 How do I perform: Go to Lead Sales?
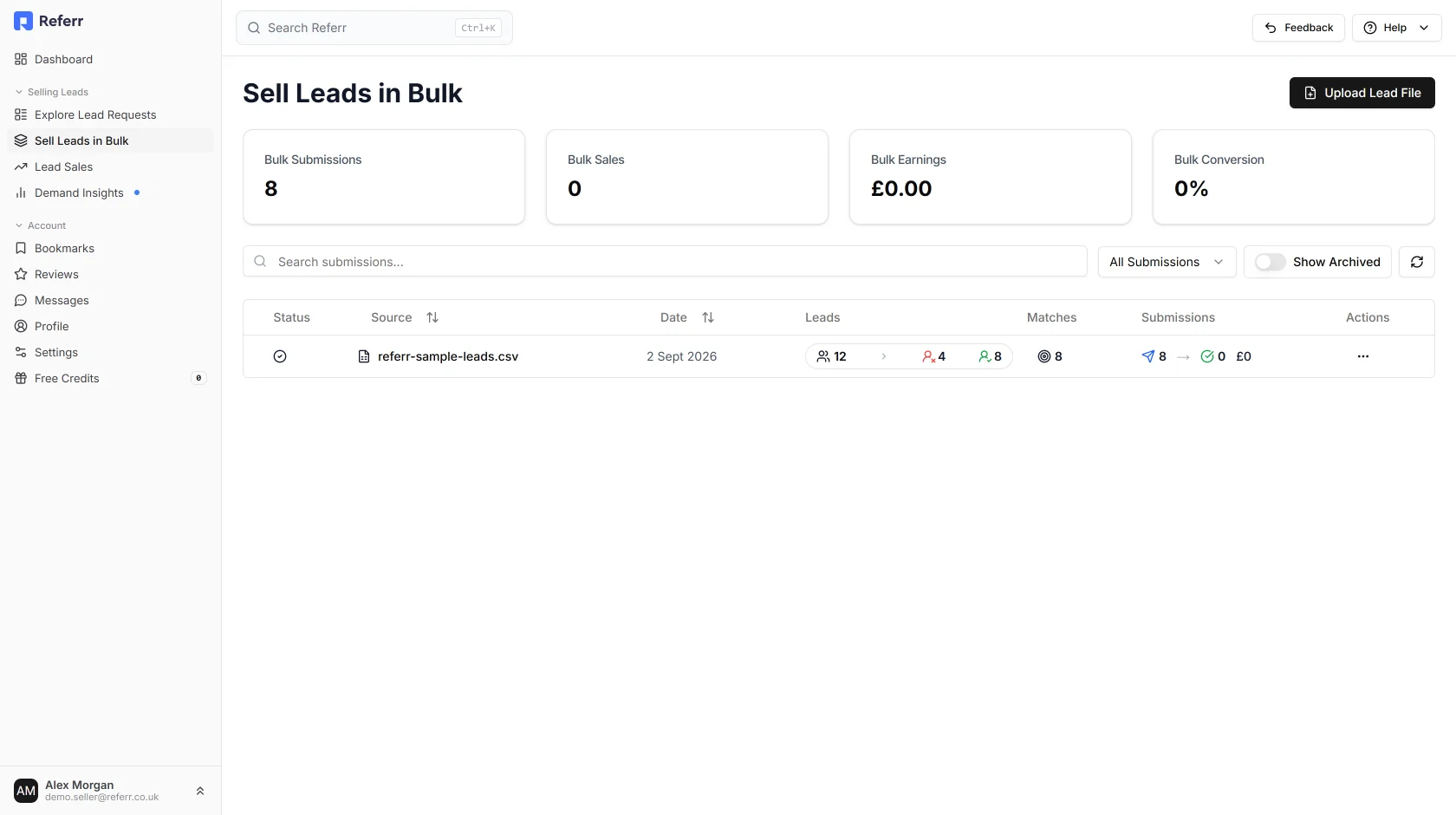click(110, 166)
